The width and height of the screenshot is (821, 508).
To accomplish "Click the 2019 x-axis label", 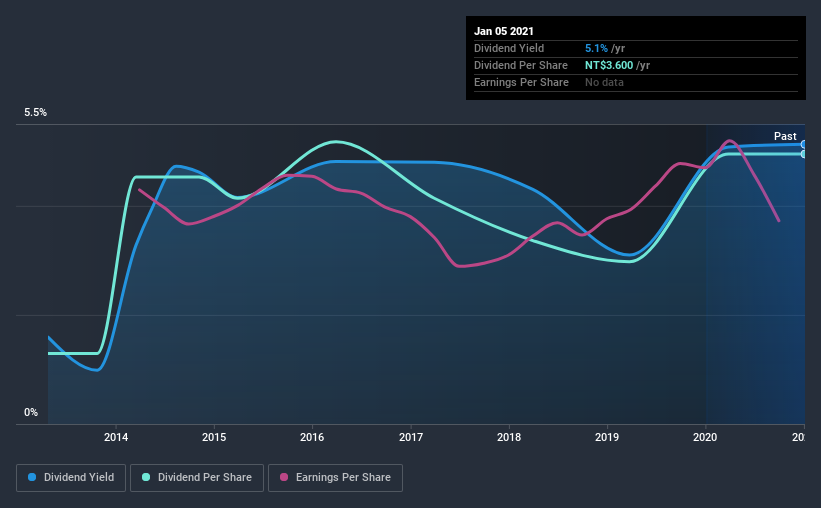I will [x=607, y=437].
